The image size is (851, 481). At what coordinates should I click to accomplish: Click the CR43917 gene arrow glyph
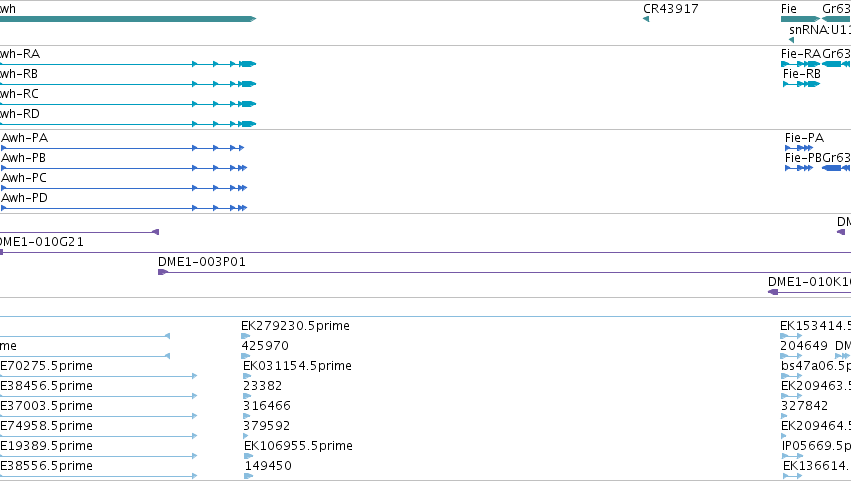coord(646,19)
